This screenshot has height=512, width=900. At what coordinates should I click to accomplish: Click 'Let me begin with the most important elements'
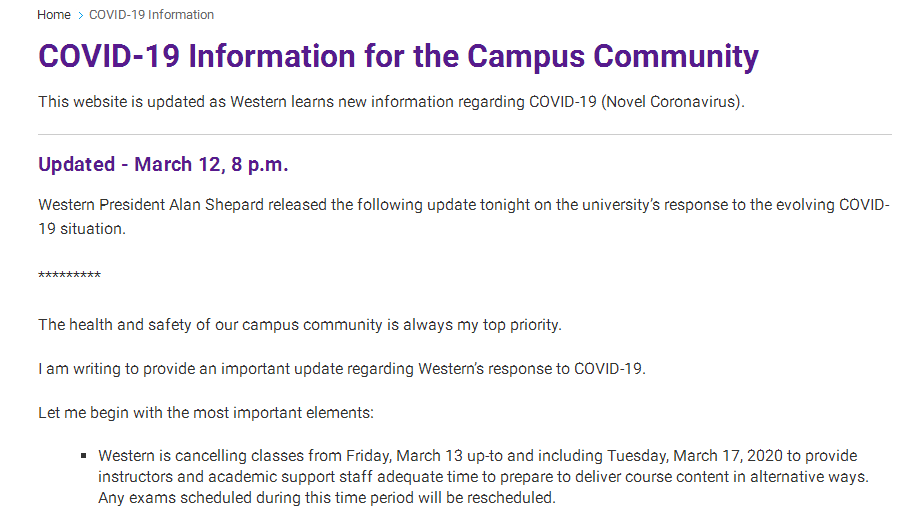206,413
